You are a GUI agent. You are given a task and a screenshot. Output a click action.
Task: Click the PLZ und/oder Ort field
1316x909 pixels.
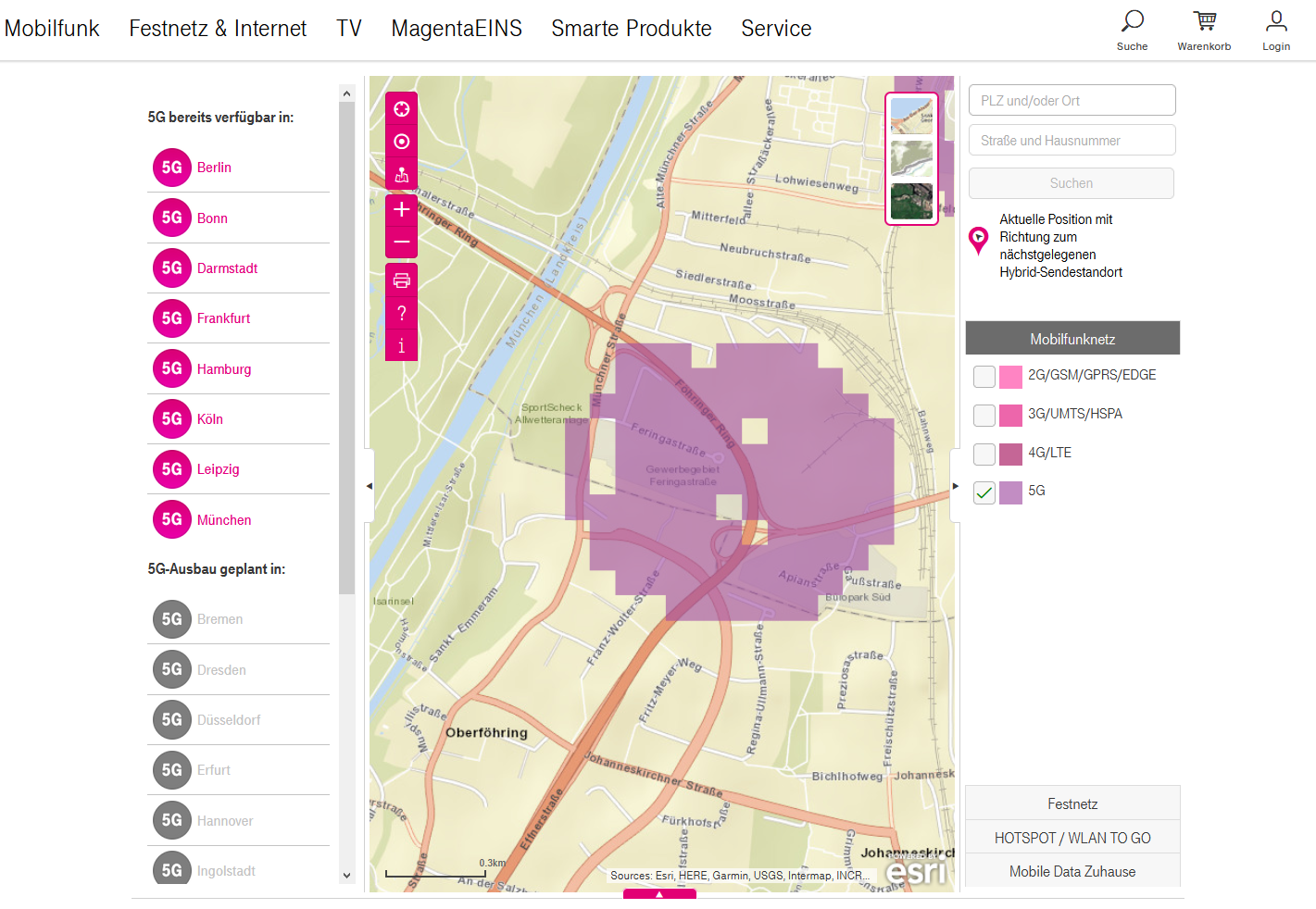coord(1072,100)
